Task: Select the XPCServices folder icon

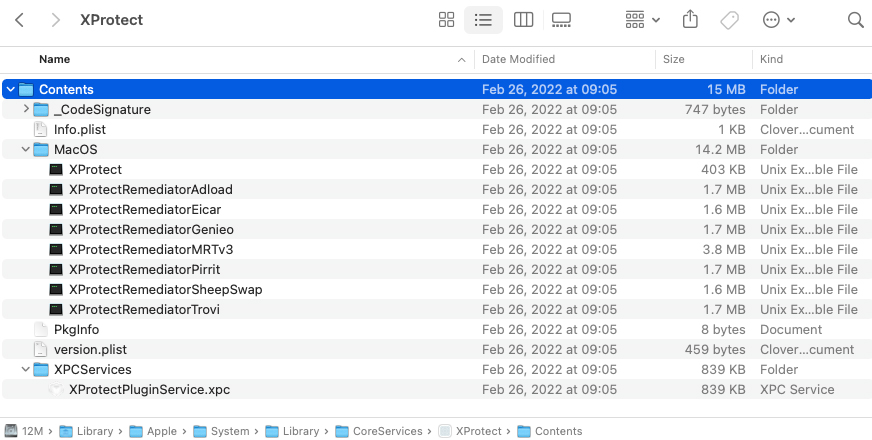Action: [41, 370]
